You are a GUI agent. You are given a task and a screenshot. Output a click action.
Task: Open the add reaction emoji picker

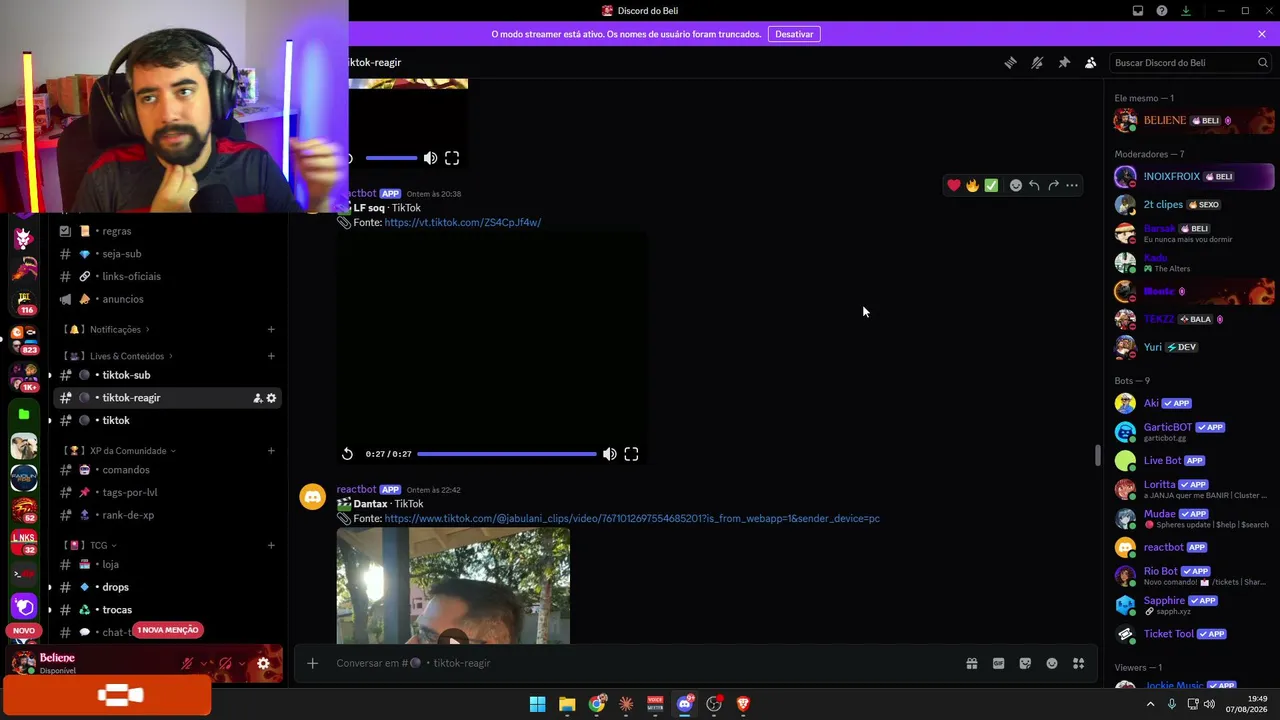pyautogui.click(x=1016, y=185)
